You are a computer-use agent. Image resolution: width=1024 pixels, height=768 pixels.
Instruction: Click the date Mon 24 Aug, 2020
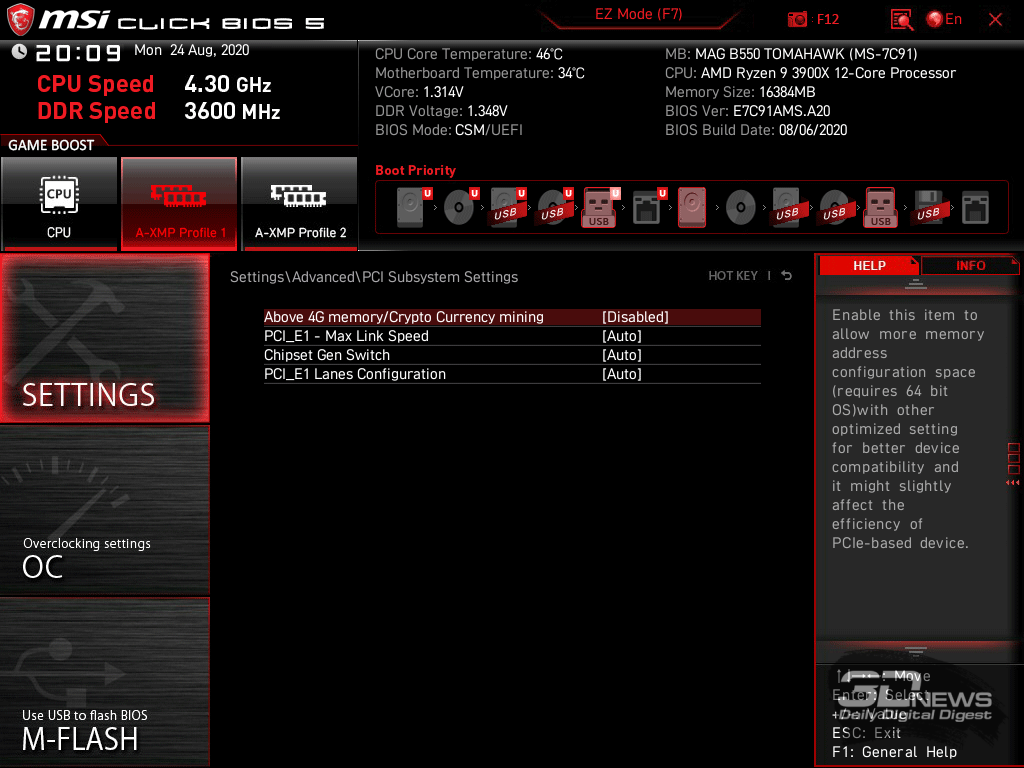coord(191,50)
